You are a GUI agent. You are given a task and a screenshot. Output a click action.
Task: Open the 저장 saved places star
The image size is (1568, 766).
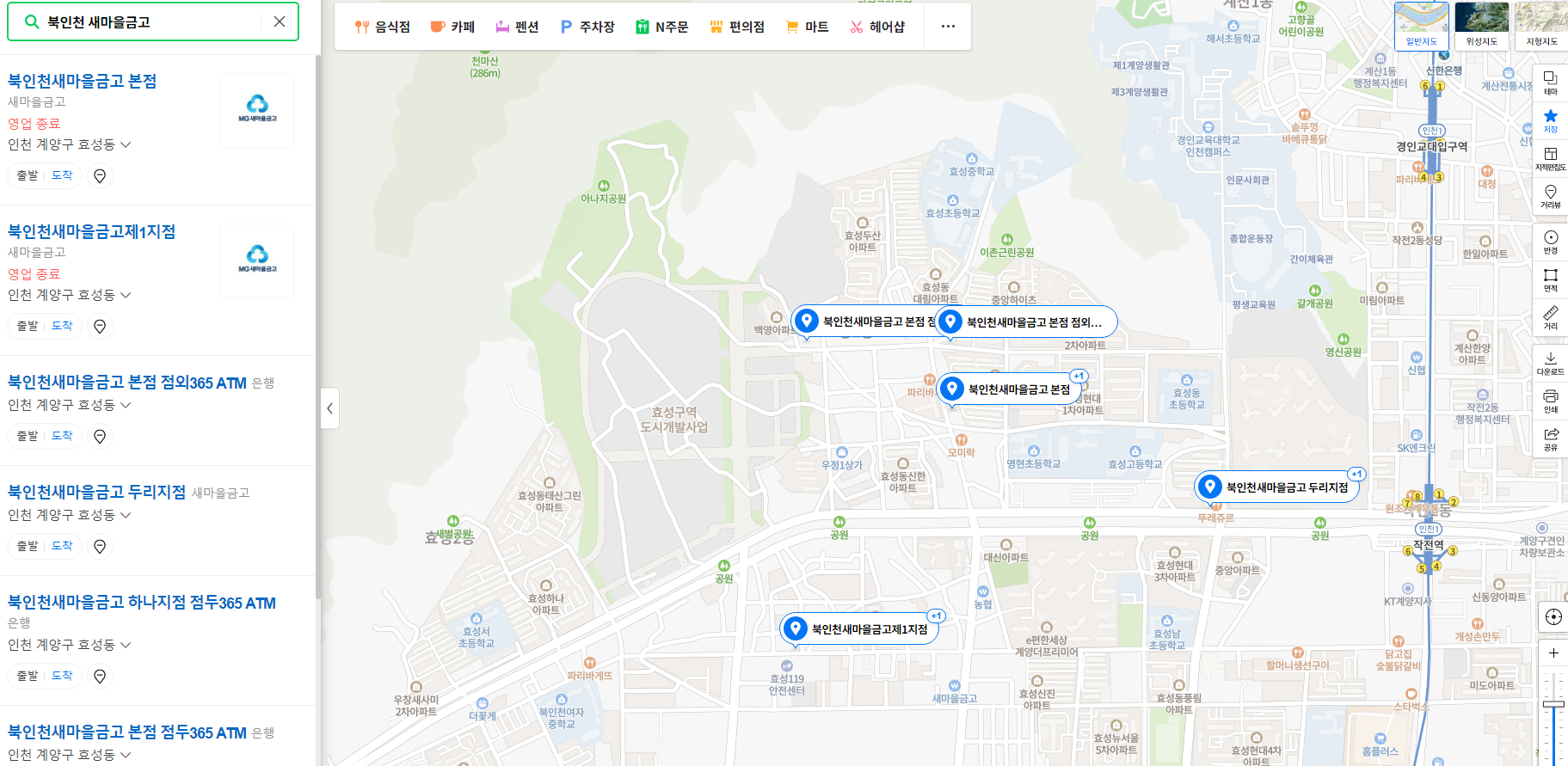point(1550,120)
